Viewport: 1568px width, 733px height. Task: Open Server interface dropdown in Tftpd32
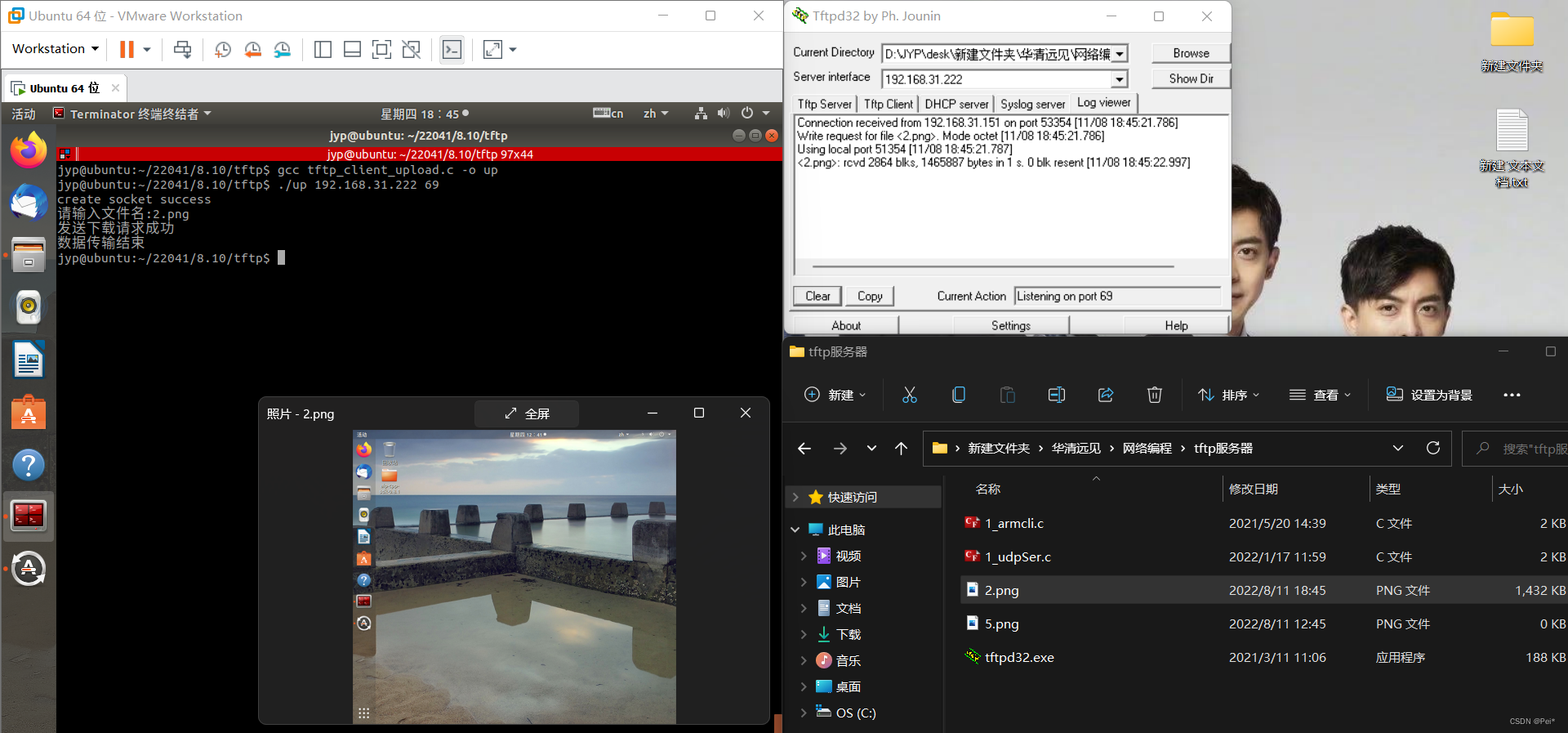1119,79
